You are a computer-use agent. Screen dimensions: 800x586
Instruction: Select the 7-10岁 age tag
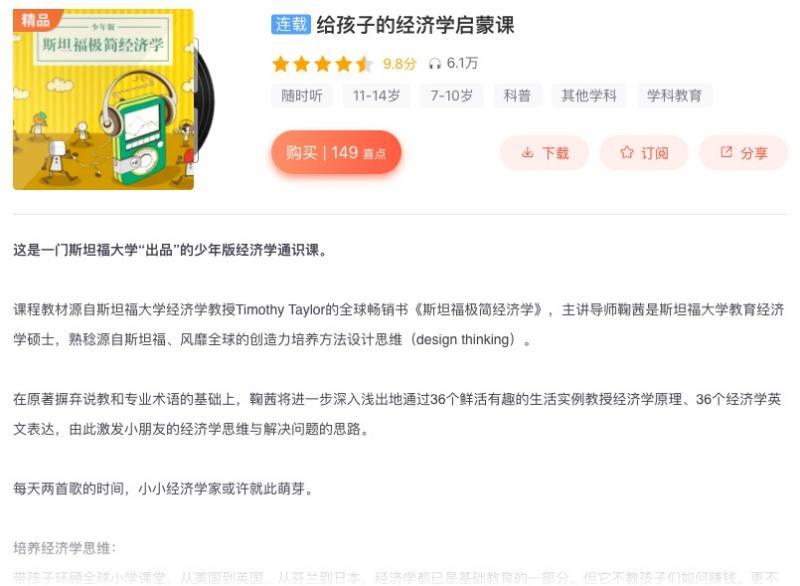point(452,95)
